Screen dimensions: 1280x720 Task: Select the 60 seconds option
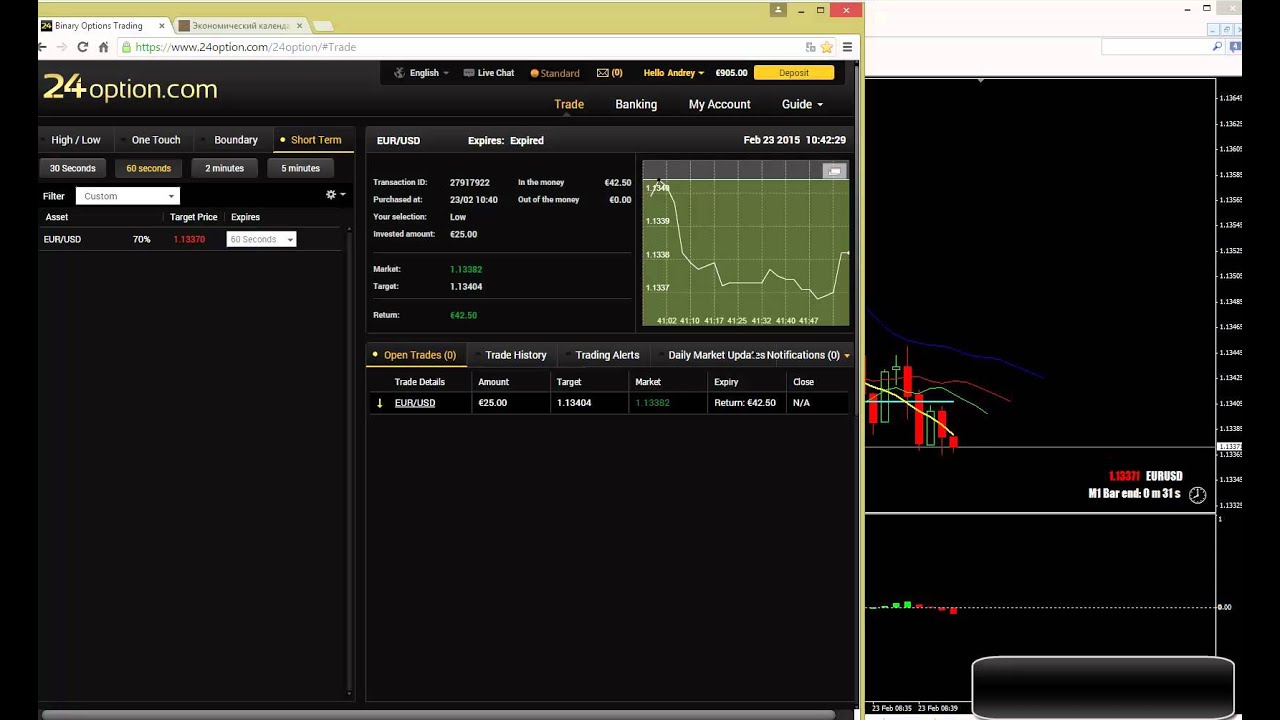pos(149,168)
